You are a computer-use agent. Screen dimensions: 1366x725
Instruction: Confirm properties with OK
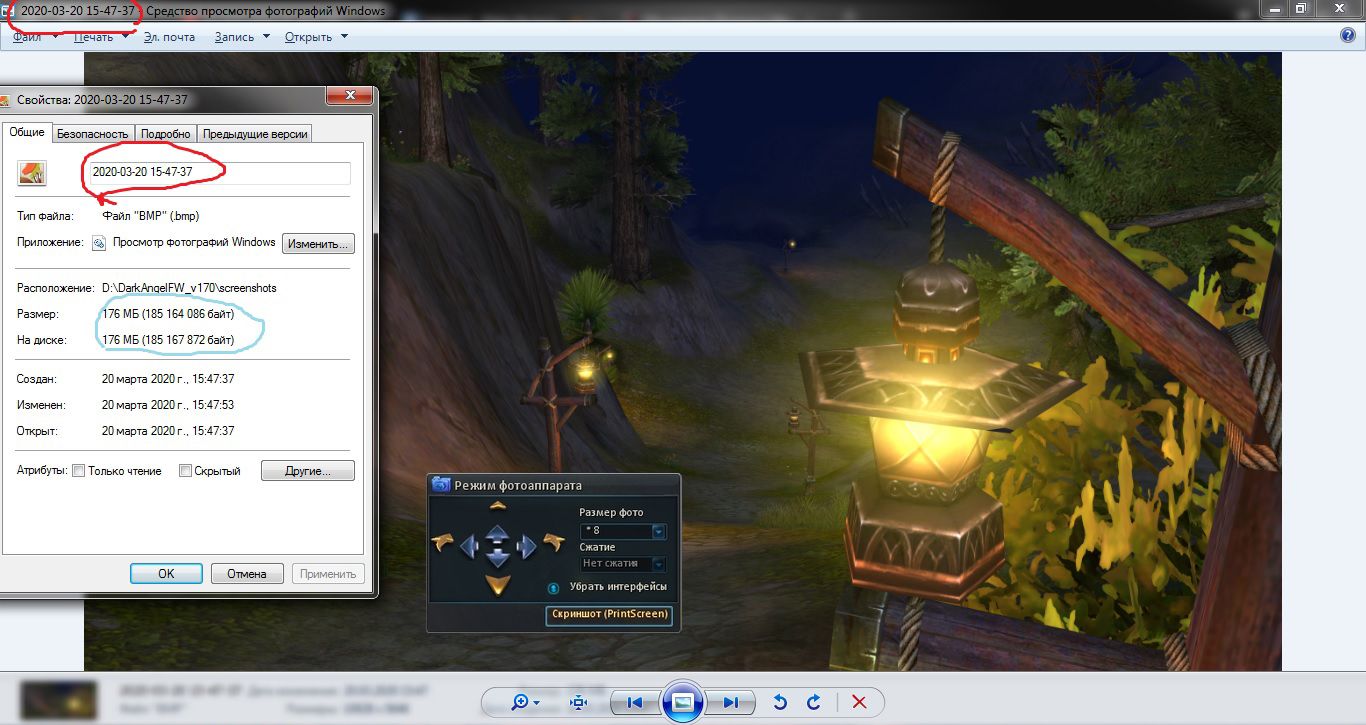pos(166,573)
